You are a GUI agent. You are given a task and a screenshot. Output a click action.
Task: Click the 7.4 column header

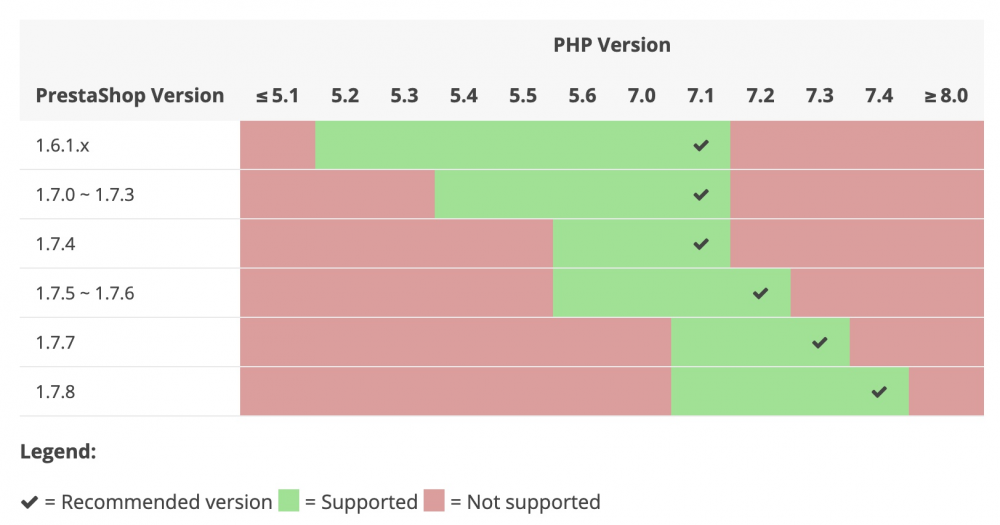tap(879, 96)
